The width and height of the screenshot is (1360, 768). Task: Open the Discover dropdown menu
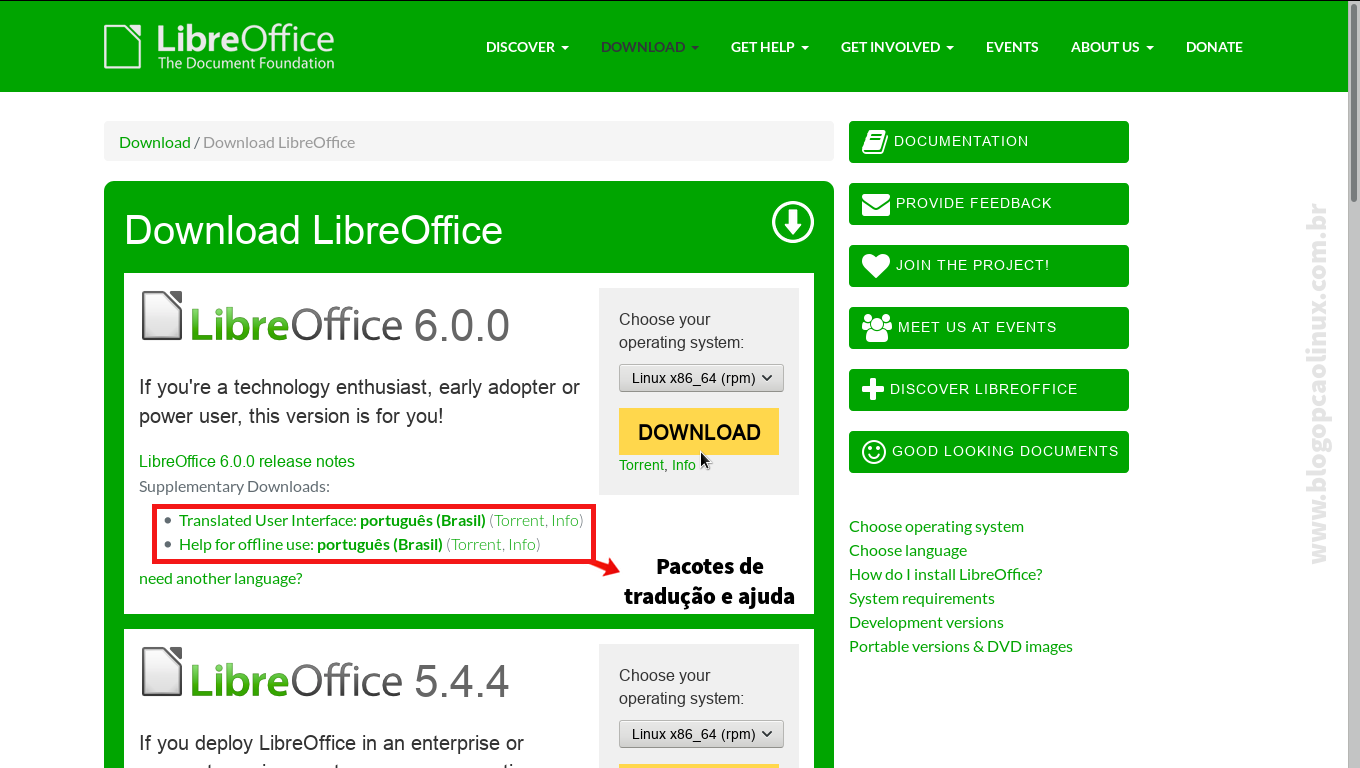pyautogui.click(x=527, y=47)
